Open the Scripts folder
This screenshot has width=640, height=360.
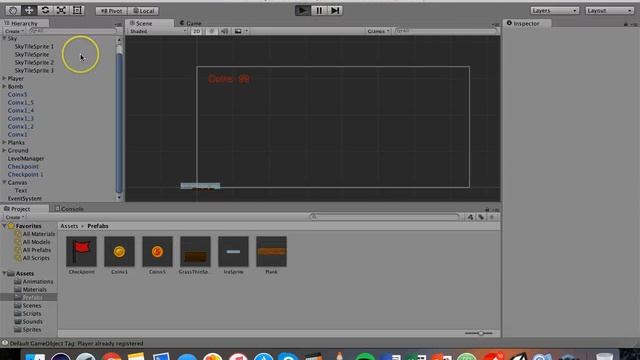pyautogui.click(x=32, y=313)
